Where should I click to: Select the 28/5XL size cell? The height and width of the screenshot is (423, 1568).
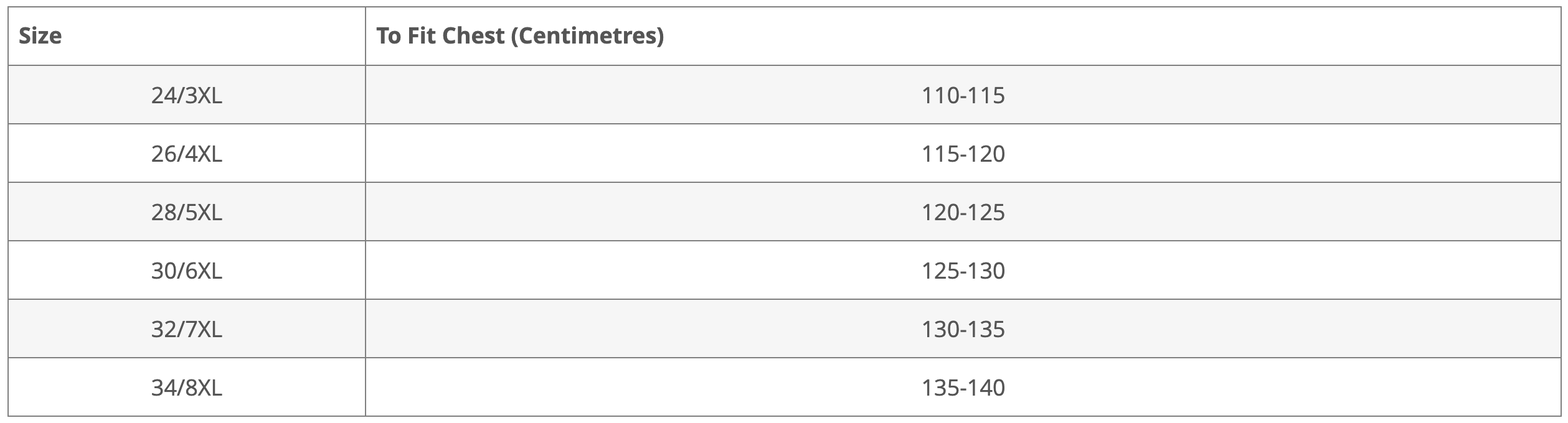187,211
